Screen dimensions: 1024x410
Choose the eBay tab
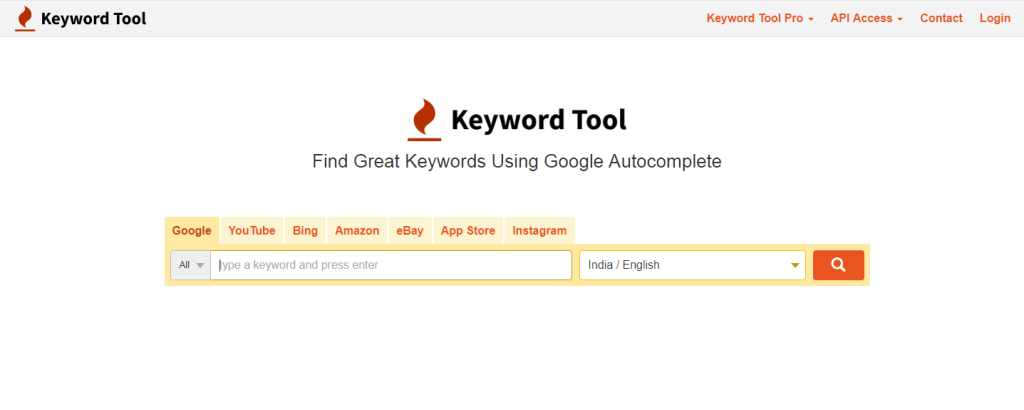tap(410, 230)
